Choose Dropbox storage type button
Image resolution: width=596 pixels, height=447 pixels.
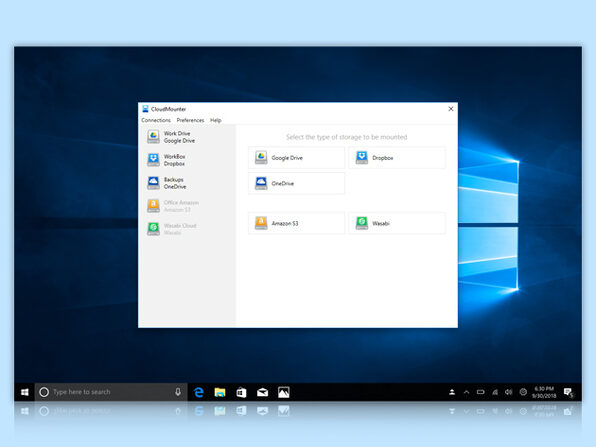coord(397,158)
